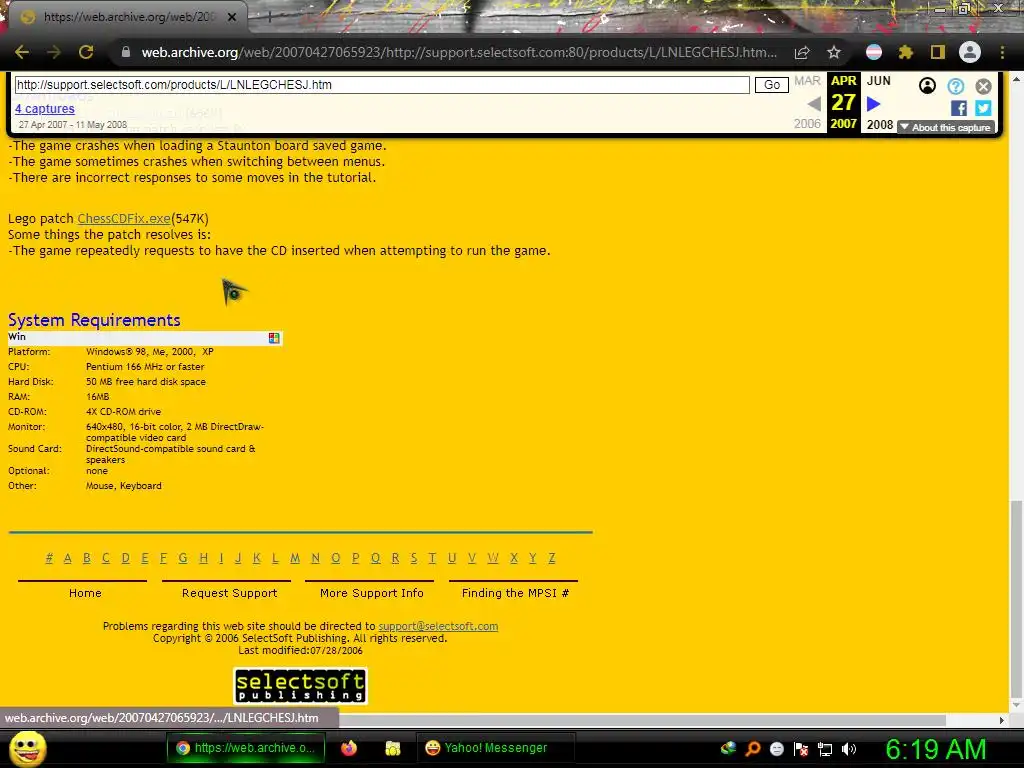Click the vertical scrollbar thumb
Screen dimensions: 1024x768
pyautogui.click(x=1016, y=600)
